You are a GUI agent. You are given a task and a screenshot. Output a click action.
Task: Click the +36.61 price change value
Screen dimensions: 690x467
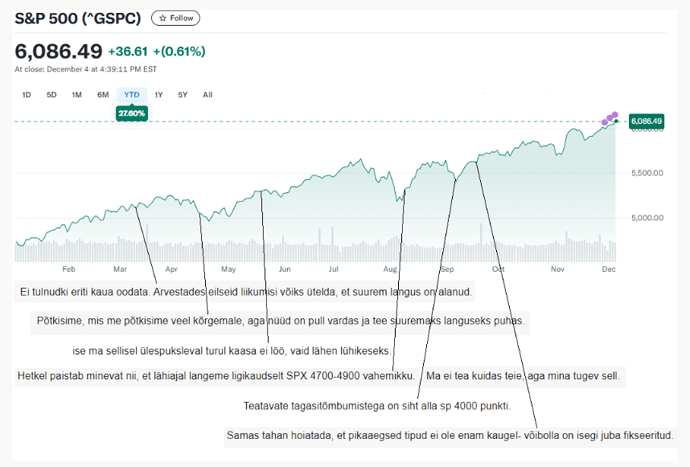pyautogui.click(x=128, y=51)
